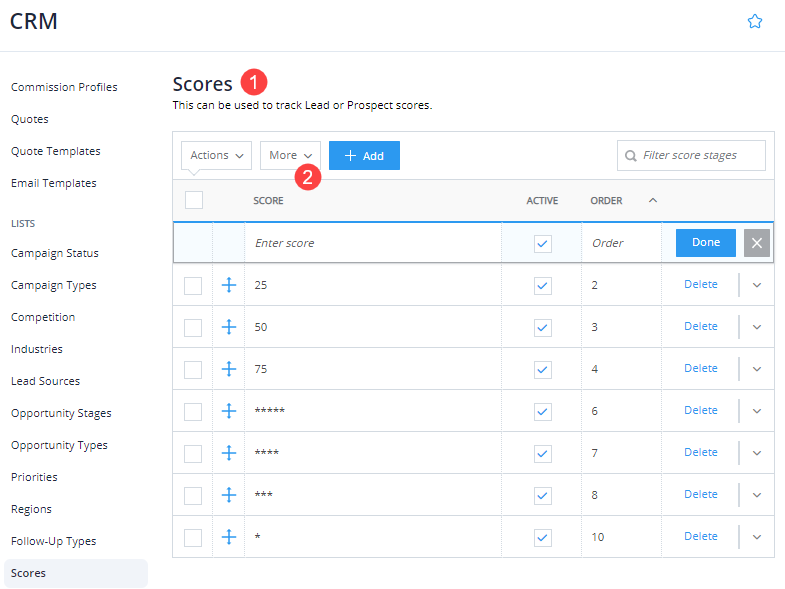Toggle Active checkbox for score 25

point(543,286)
